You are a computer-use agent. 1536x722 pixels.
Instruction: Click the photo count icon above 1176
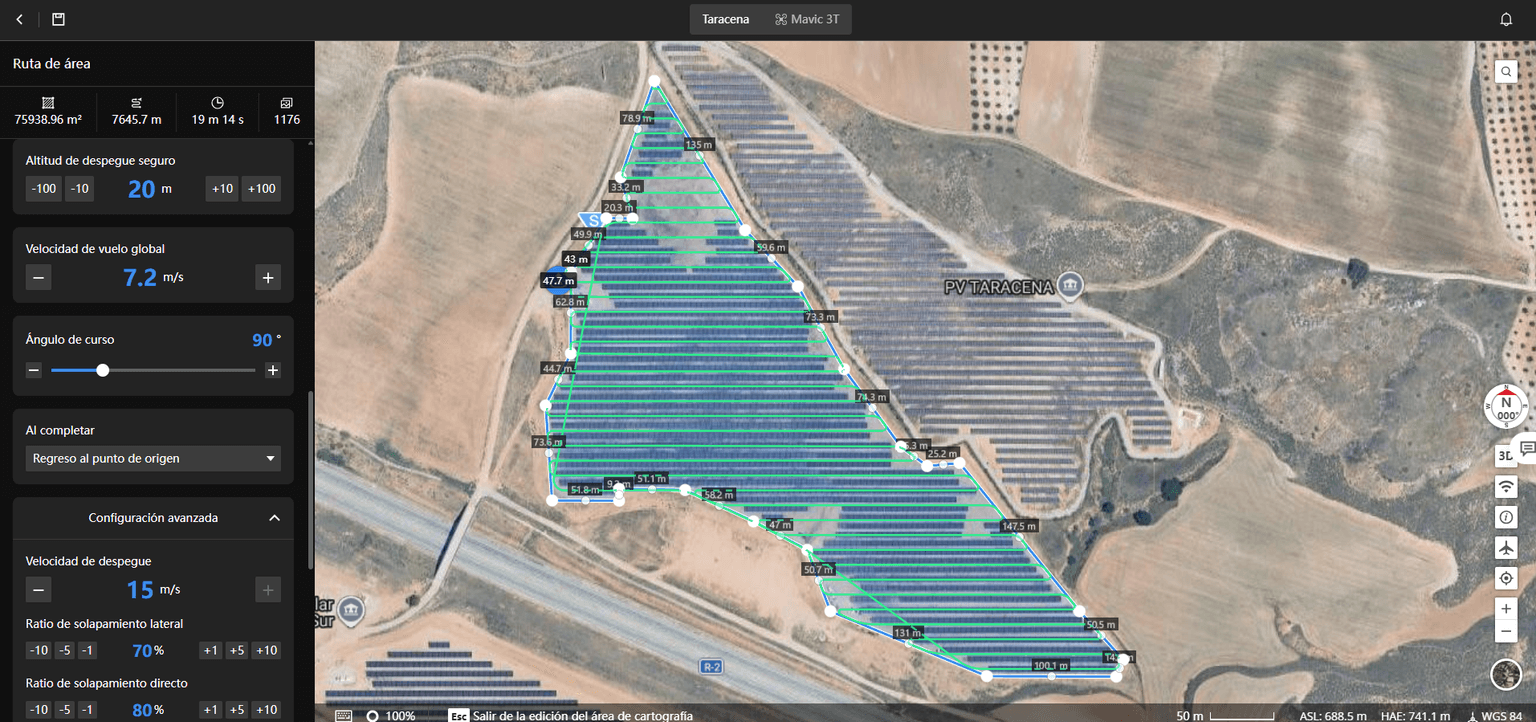(x=286, y=102)
